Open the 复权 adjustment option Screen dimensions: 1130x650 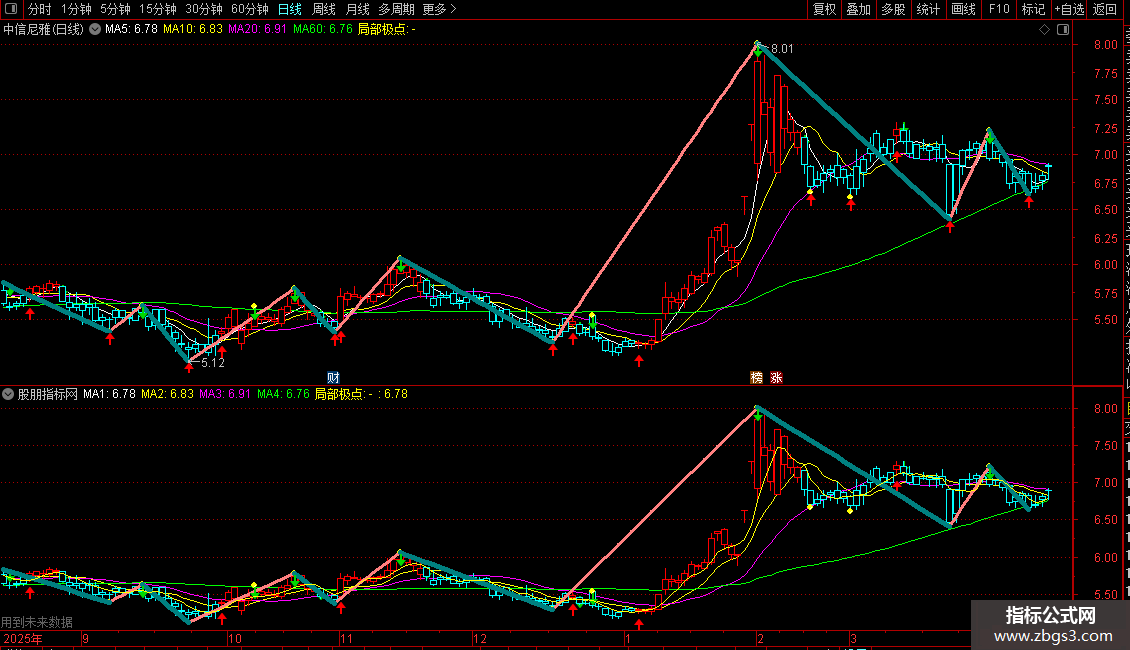(824, 9)
